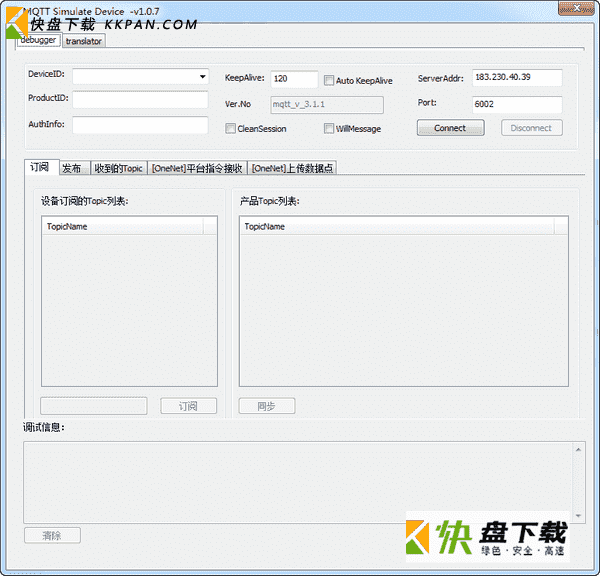Image resolution: width=600 pixels, height=576 pixels.
Task: Open the 收到的Topic tab
Action: click(x=119, y=168)
